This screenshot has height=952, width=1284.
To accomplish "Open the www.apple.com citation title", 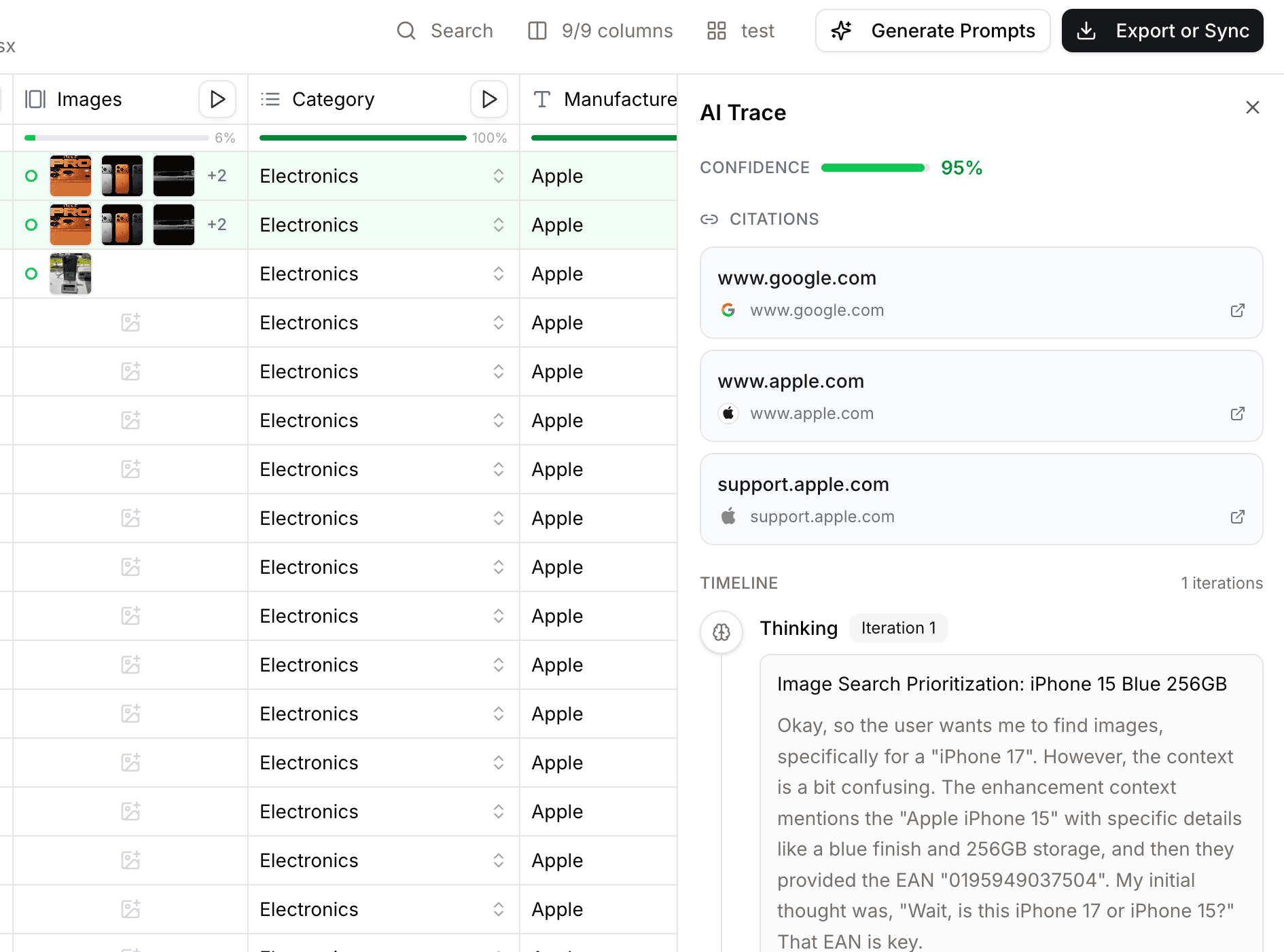I will [x=791, y=381].
